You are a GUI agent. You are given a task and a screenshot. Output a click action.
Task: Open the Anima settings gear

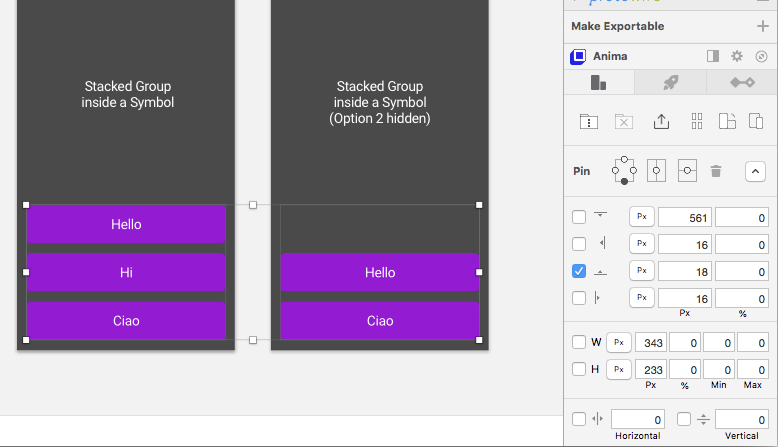point(737,57)
